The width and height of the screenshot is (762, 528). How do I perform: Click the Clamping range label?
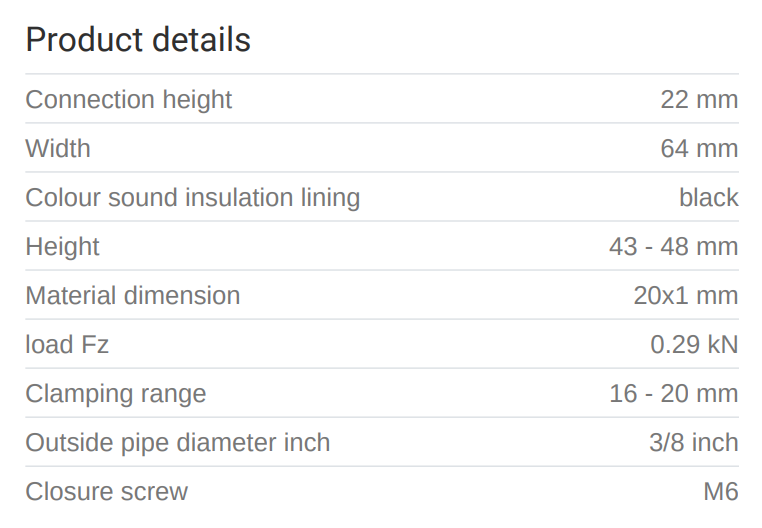pyautogui.click(x=115, y=394)
